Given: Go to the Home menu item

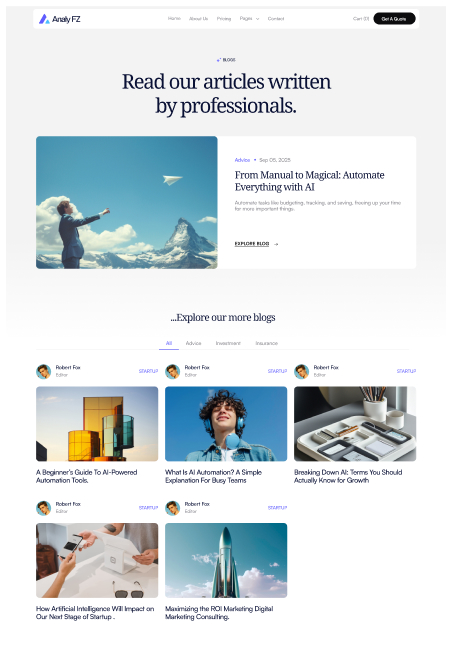Looking at the screenshot, I should click(x=174, y=19).
